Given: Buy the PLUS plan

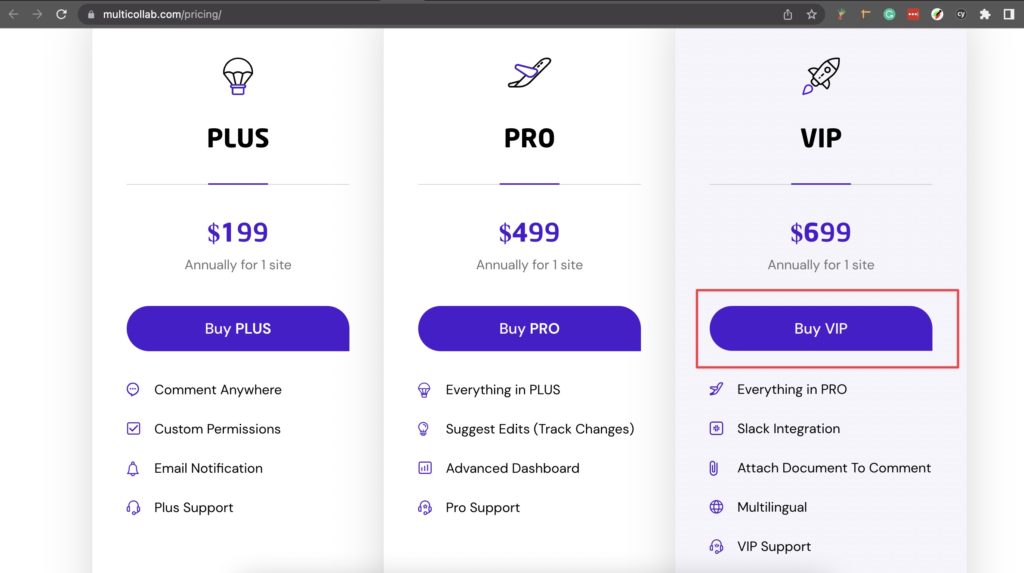Looking at the screenshot, I should point(238,329).
